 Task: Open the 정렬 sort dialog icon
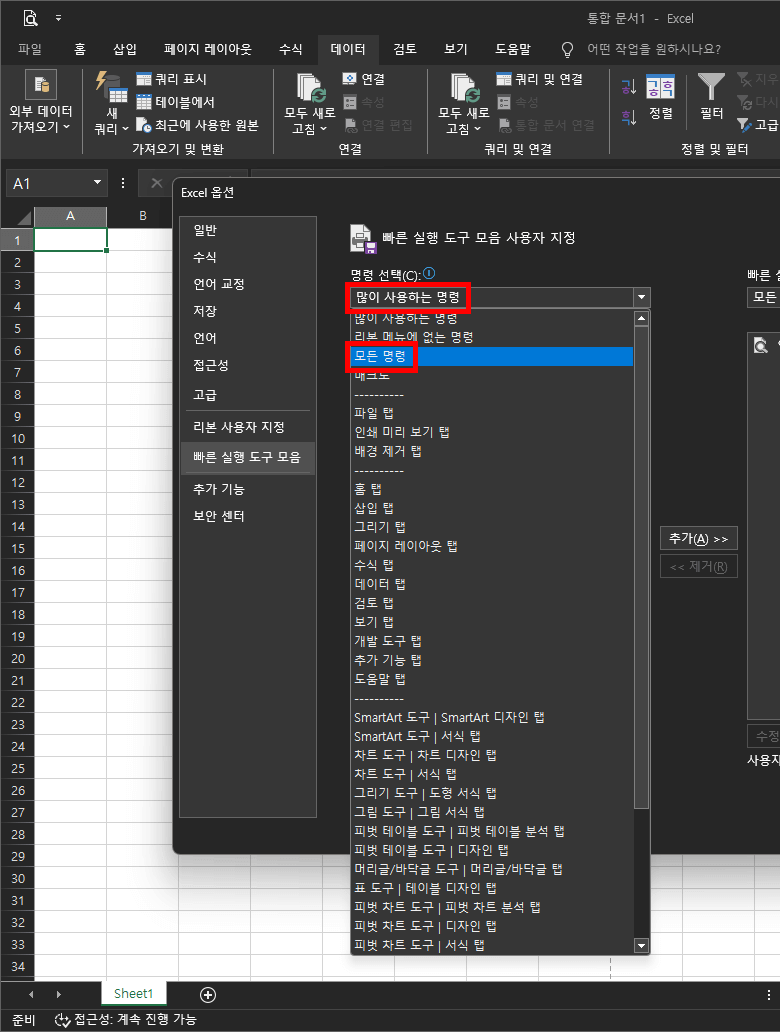tap(661, 97)
